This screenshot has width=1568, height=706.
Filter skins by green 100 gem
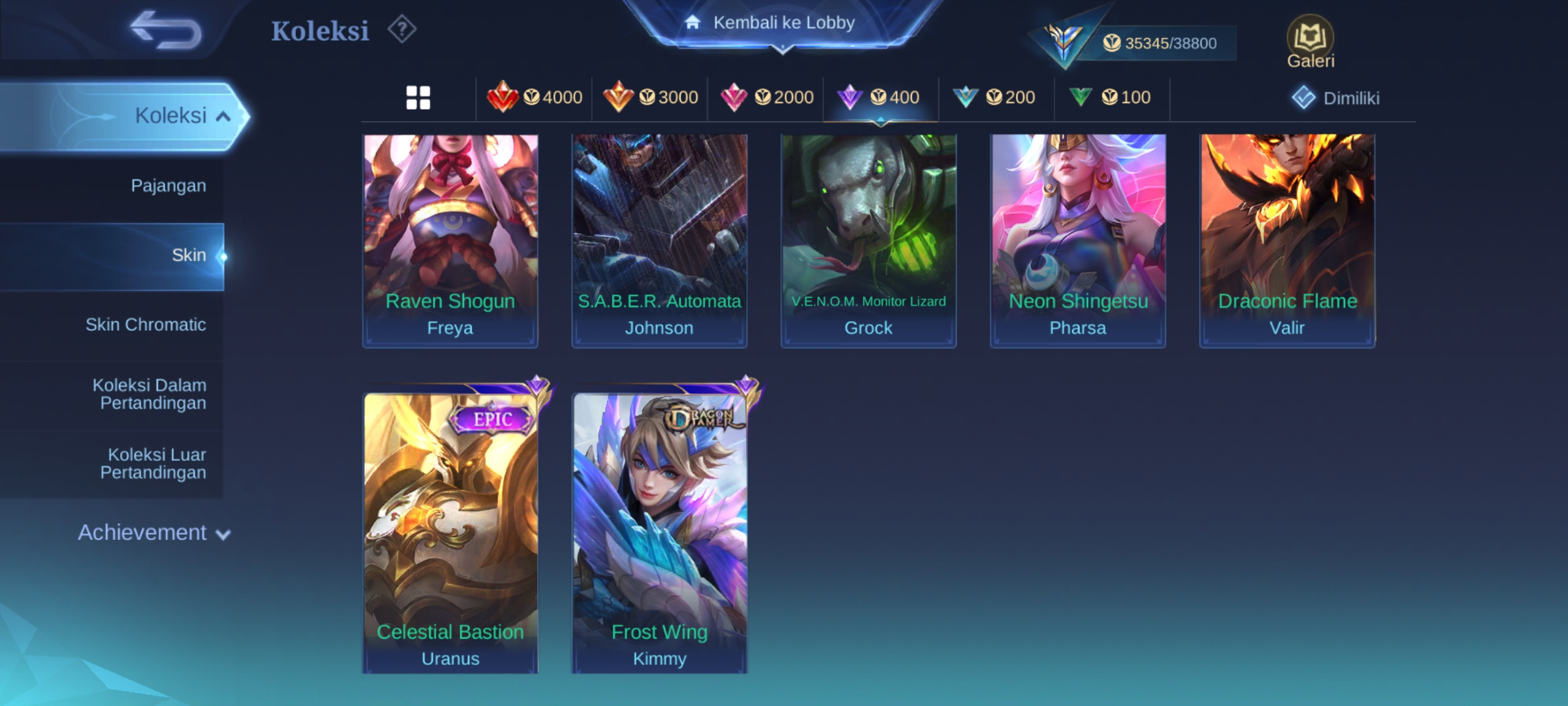click(1109, 97)
